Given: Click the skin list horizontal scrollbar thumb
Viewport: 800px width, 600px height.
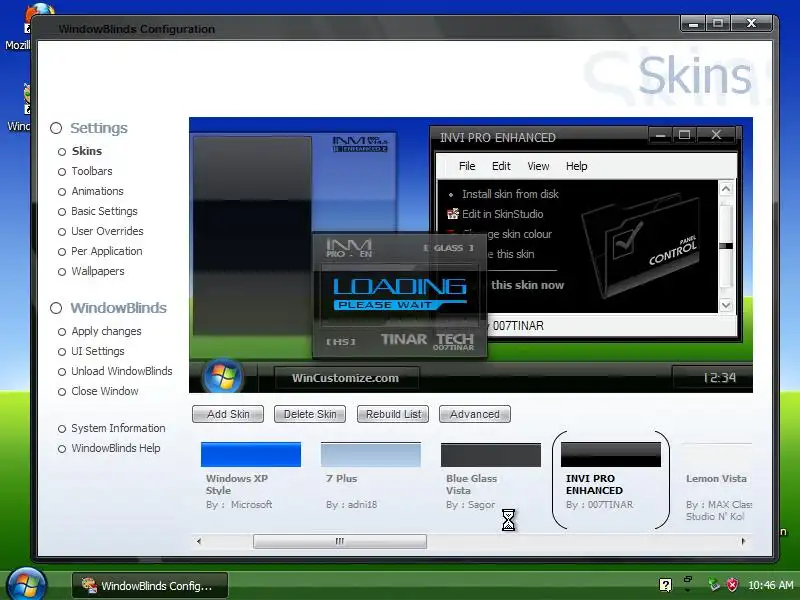Looking at the screenshot, I should coord(340,541).
